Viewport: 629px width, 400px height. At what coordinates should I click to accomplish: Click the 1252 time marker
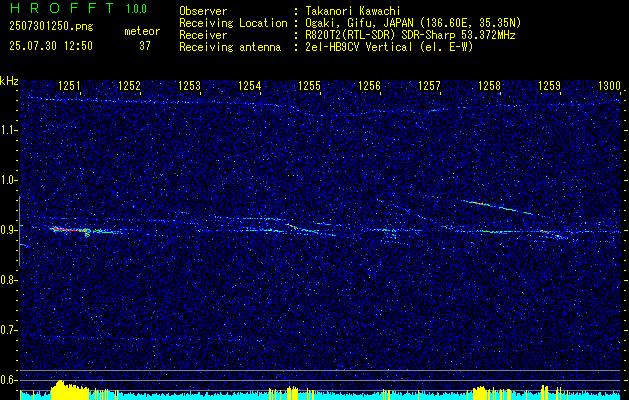click(x=130, y=85)
